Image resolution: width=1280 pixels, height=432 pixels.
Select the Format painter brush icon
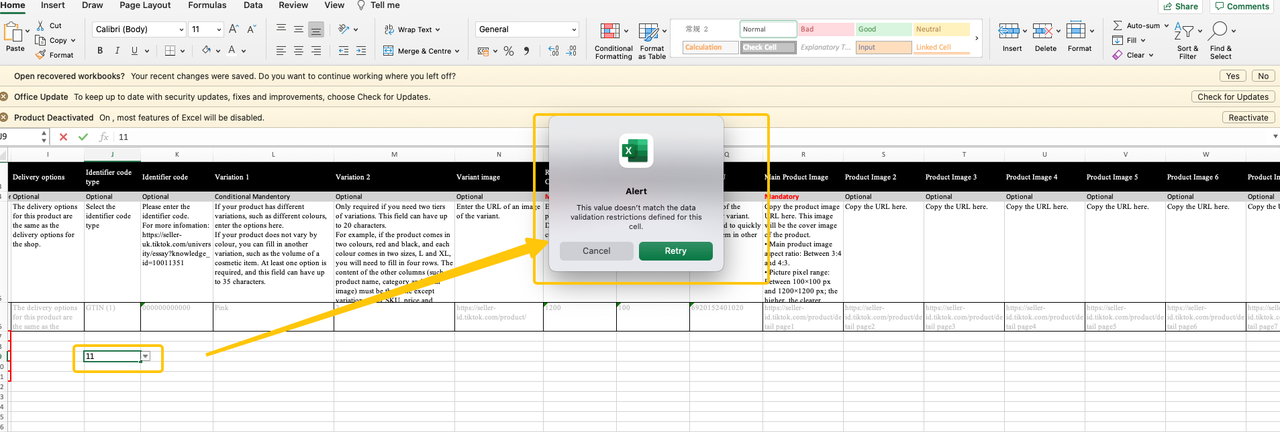40,55
